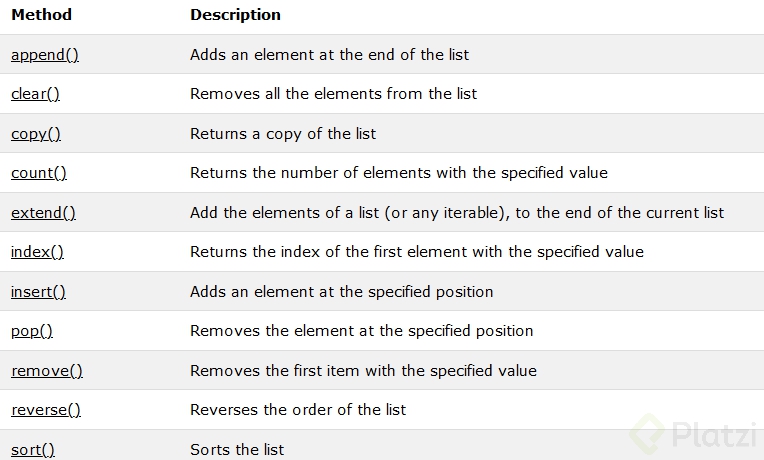Click the 'Adds an element at the end' description
Viewport: 764px width, 460px height.
pos(329,55)
